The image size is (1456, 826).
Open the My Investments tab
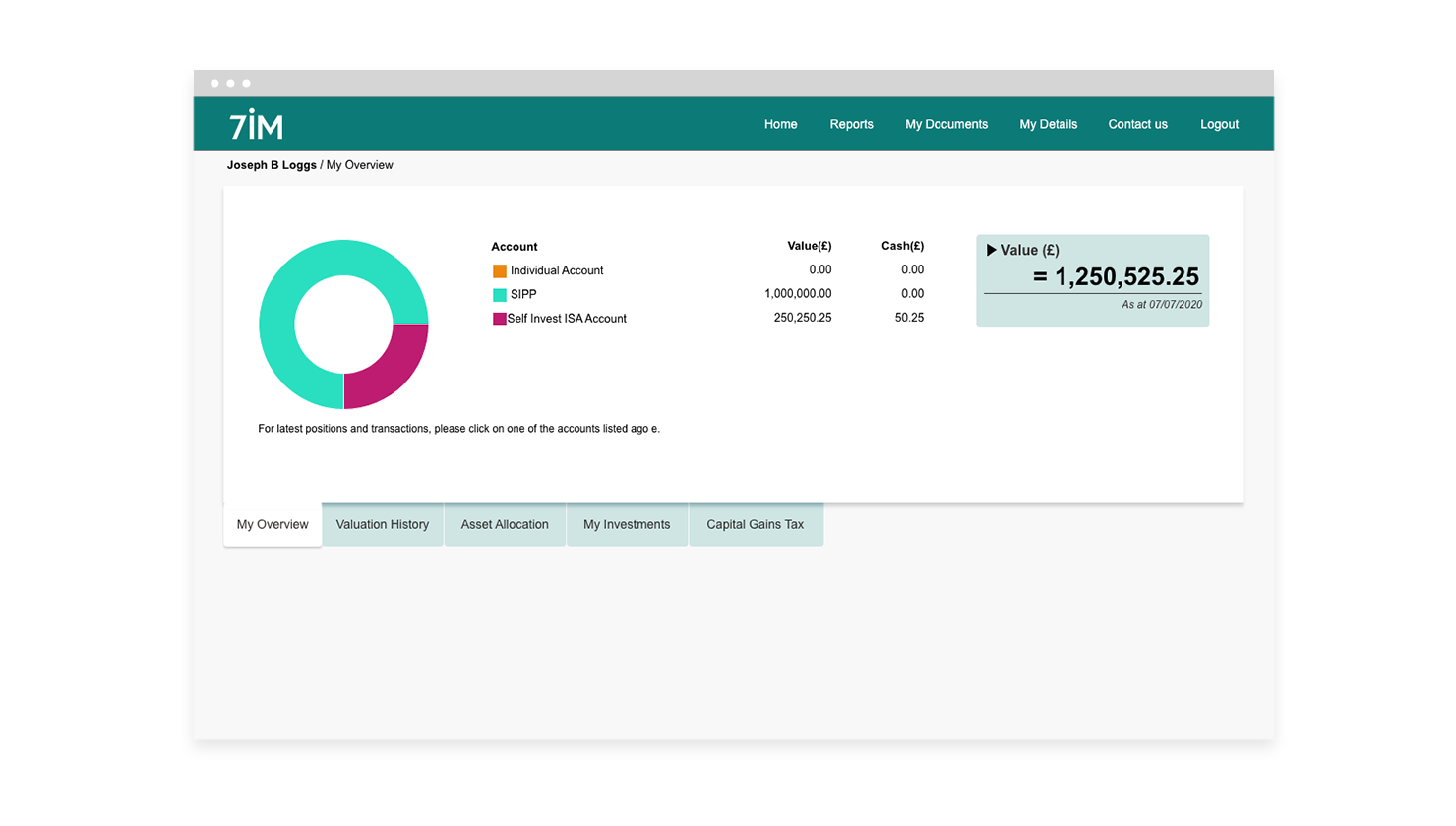(x=627, y=524)
